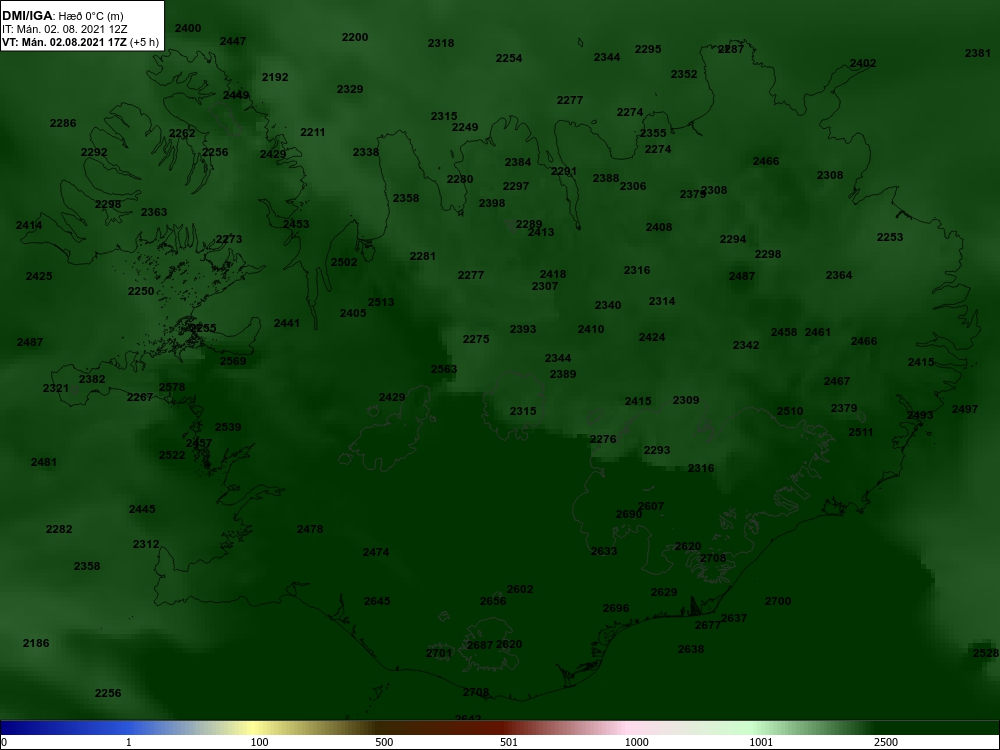The width and height of the screenshot is (1000, 750).
Task: Click the map value 2701
Action: pyautogui.click(x=439, y=653)
